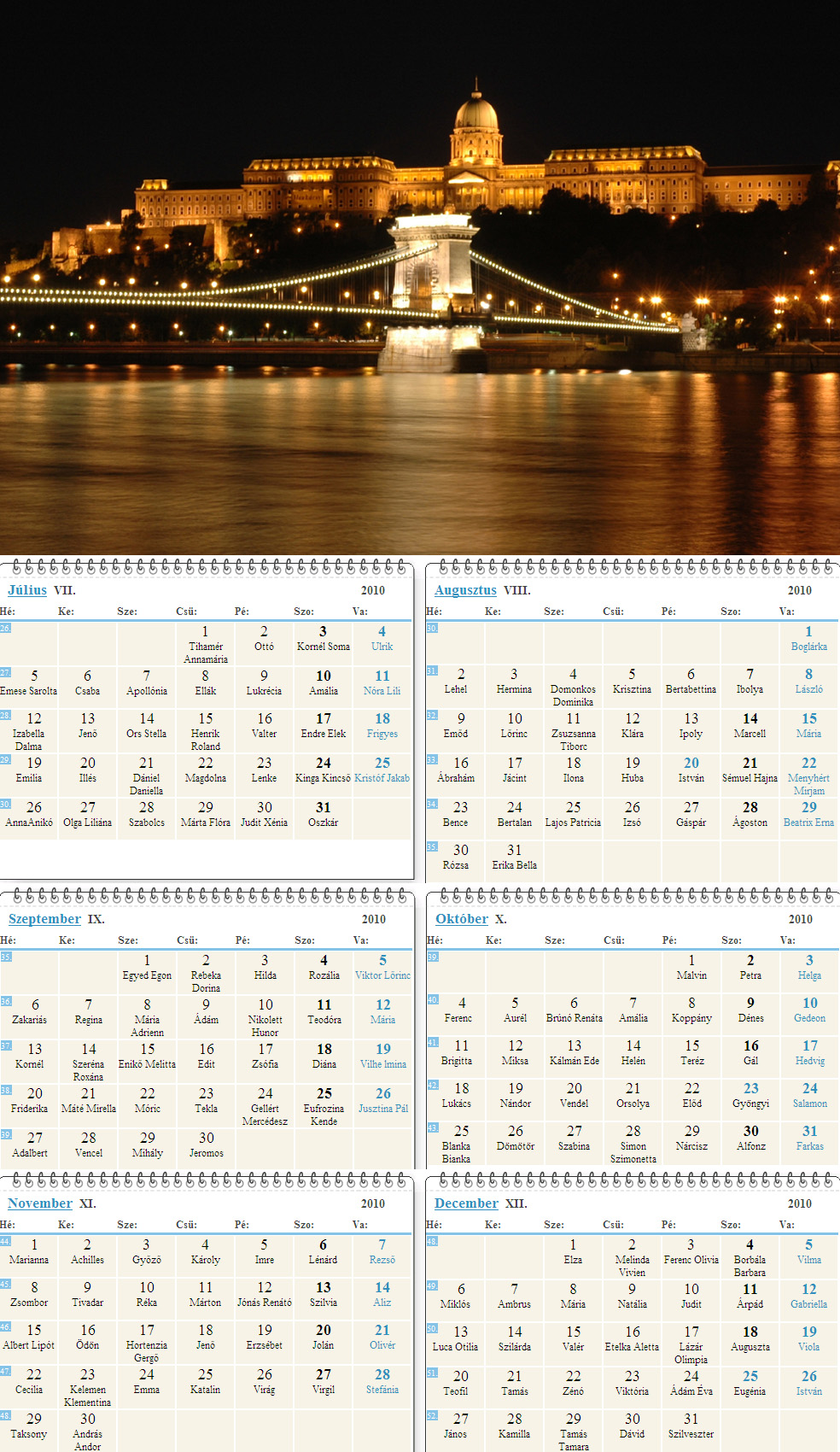
Task: Click week 27 badge in July
Action: coord(5,672)
